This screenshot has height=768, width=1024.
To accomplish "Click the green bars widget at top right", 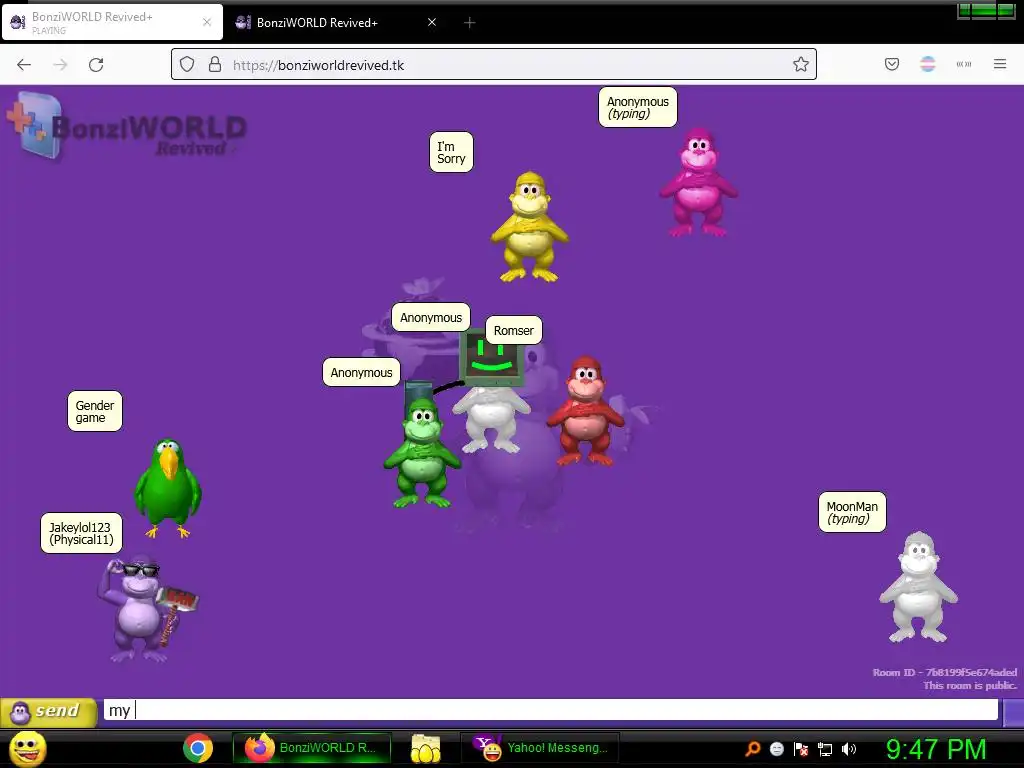I will pyautogui.click(x=986, y=10).
